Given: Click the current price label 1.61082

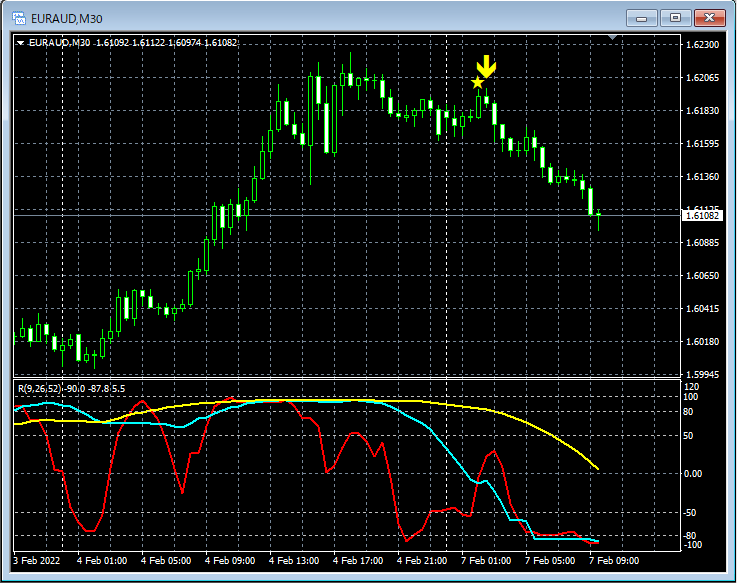Looking at the screenshot, I should [x=702, y=216].
